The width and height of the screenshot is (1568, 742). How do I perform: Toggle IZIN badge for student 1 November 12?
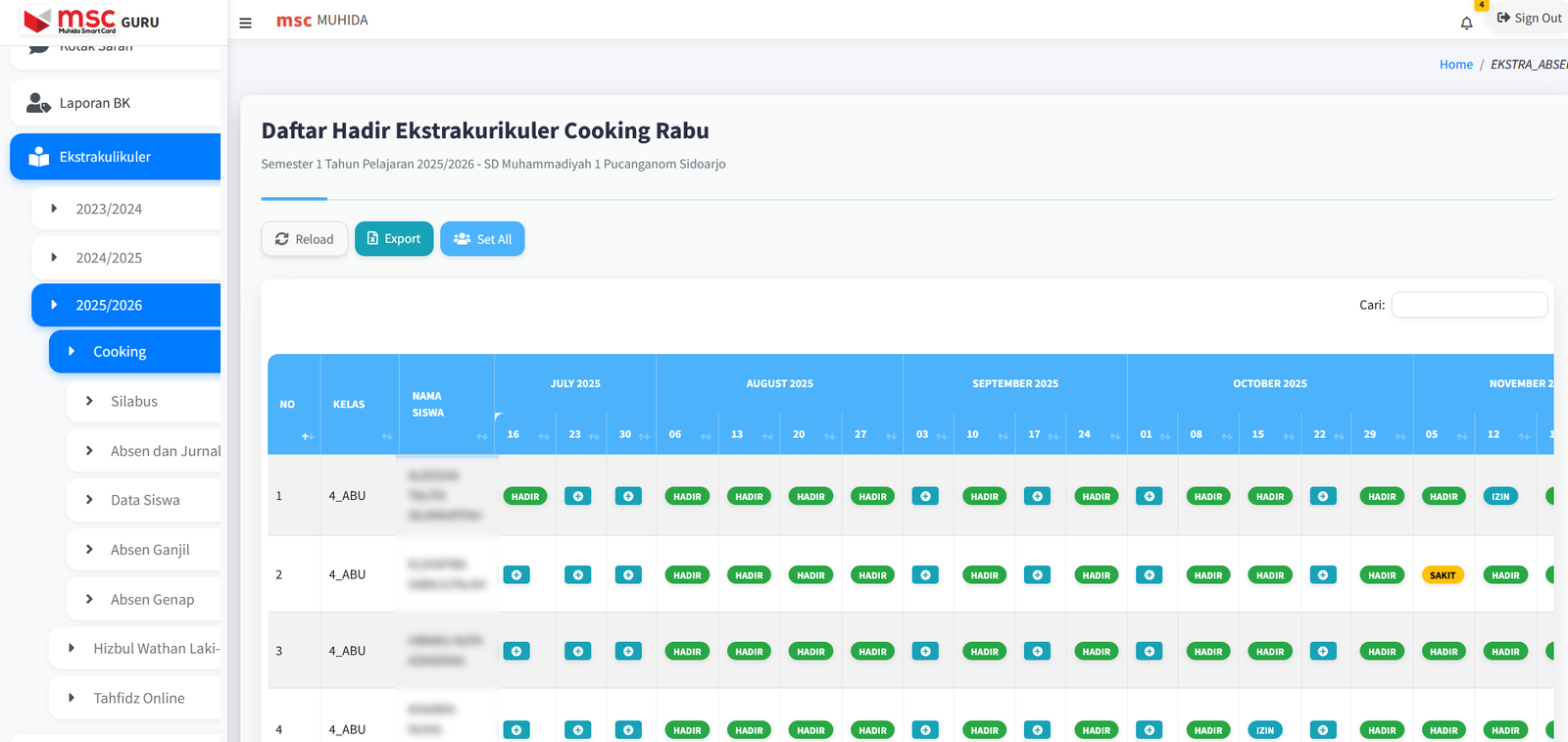[1500, 497]
